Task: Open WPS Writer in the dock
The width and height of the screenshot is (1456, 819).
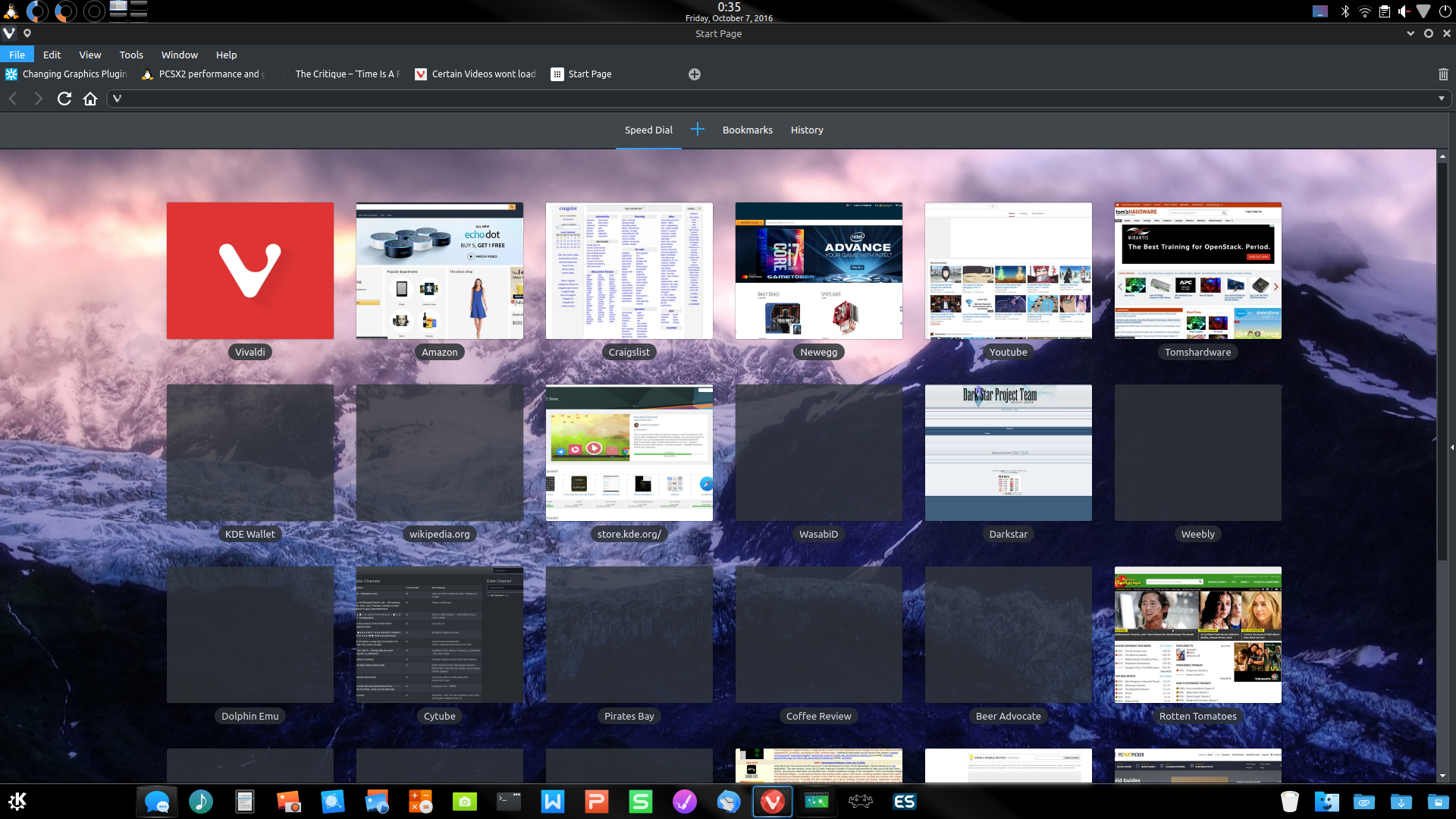Action: (x=553, y=802)
